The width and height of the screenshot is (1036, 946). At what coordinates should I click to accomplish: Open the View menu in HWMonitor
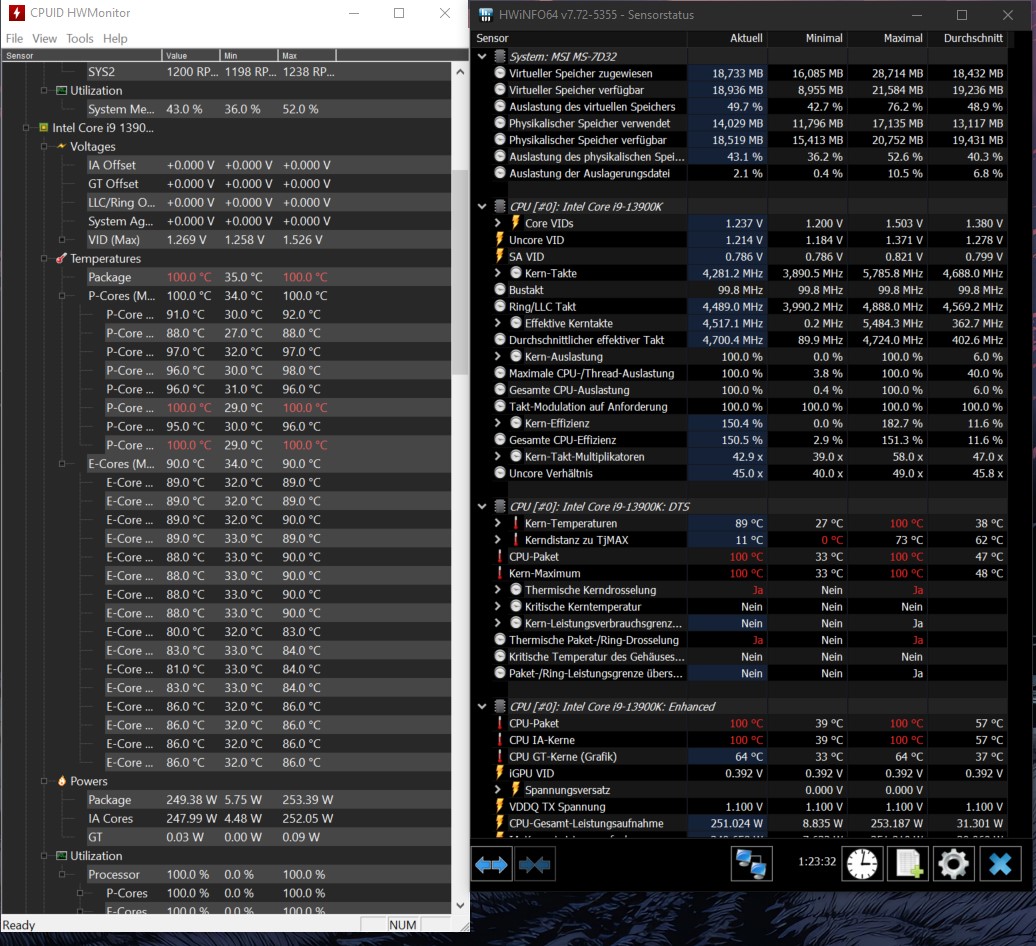[x=44, y=38]
